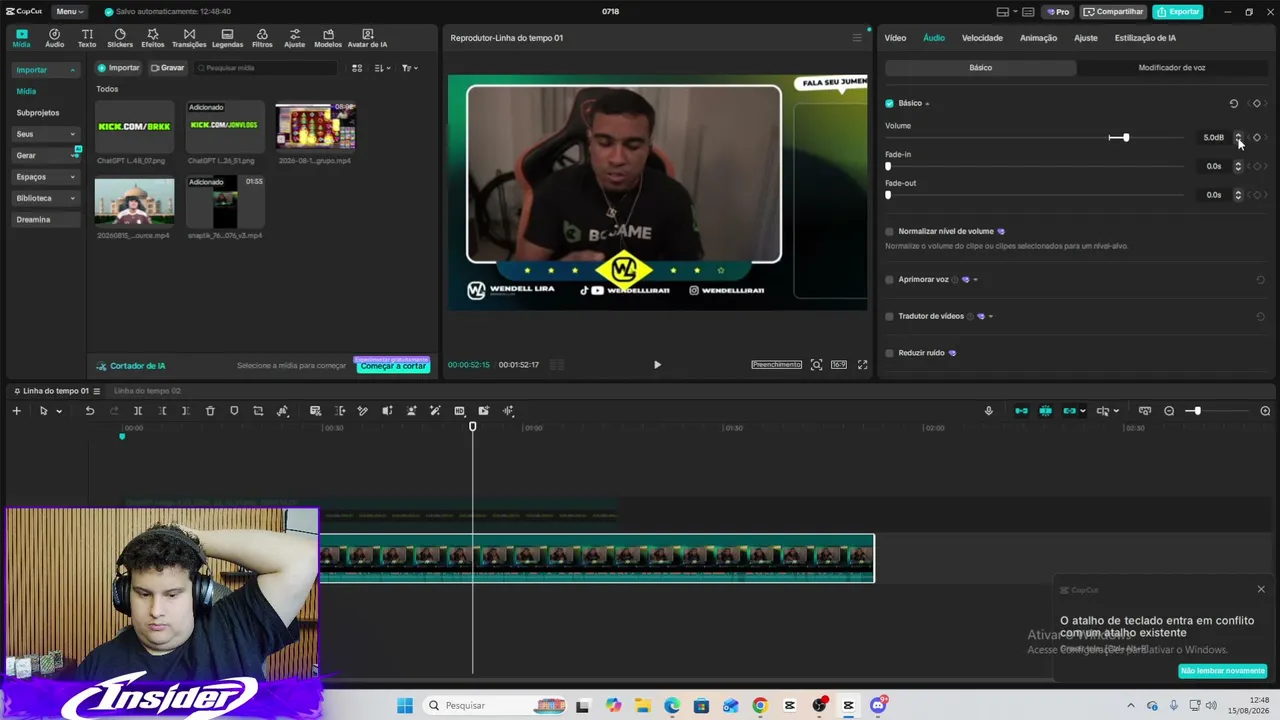
Task: Click the microphone record icon above timeline
Action: tap(989, 411)
